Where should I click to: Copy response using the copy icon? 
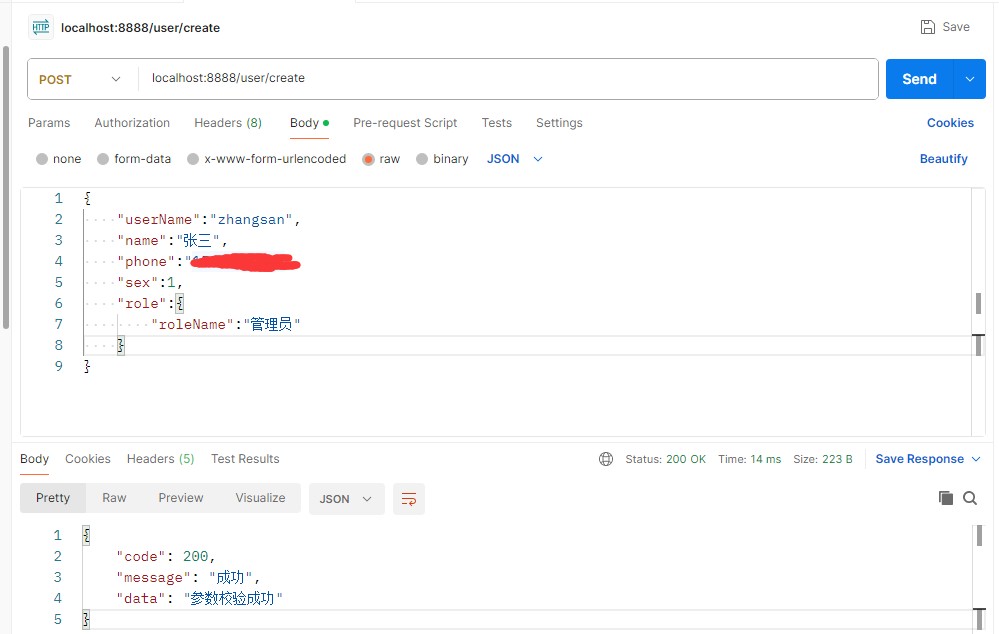coord(945,498)
